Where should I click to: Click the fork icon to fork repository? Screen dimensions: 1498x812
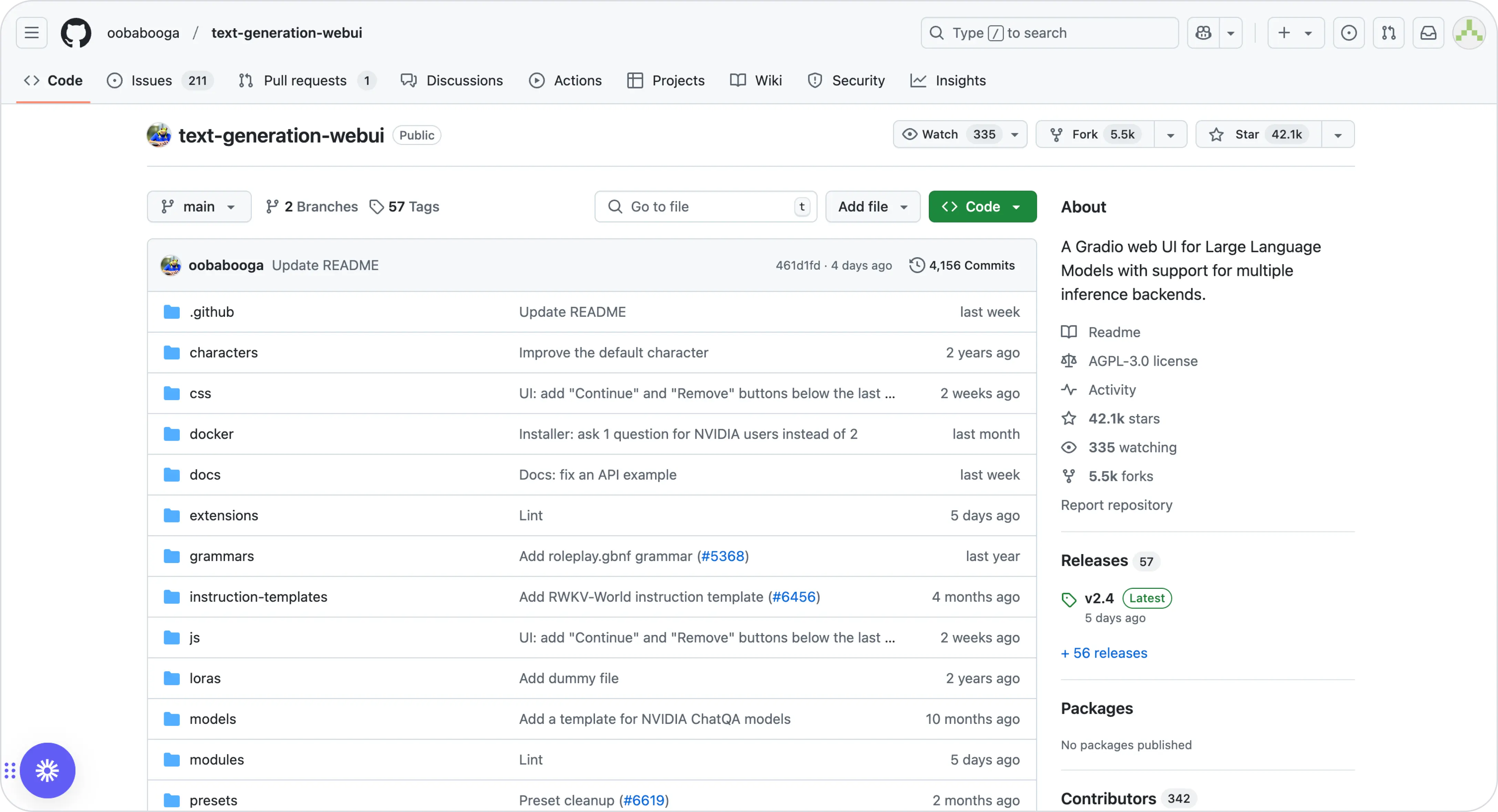point(1058,134)
